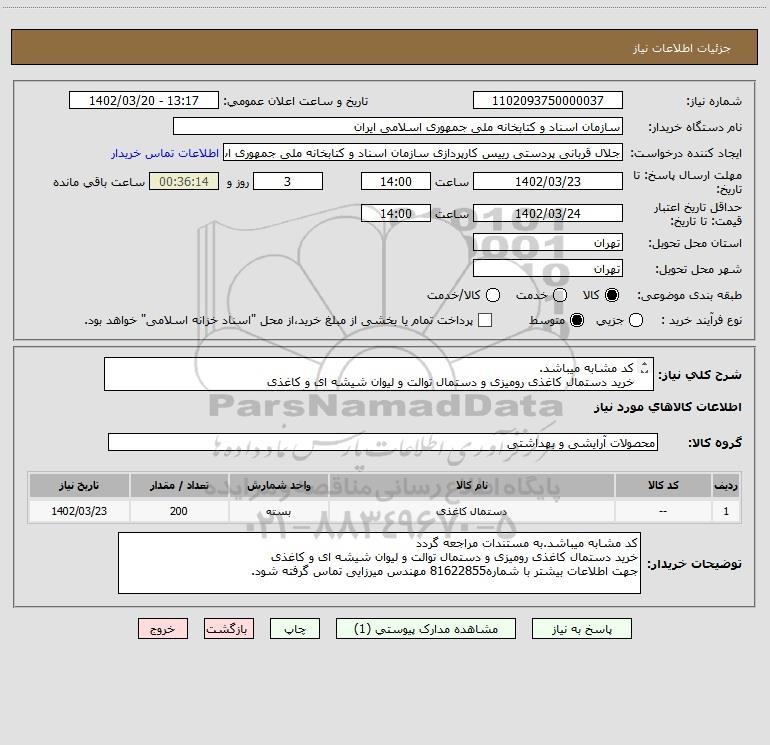This screenshot has width=770, height=745.
Task: Click the کد کالا column header
Action: click(x=663, y=486)
